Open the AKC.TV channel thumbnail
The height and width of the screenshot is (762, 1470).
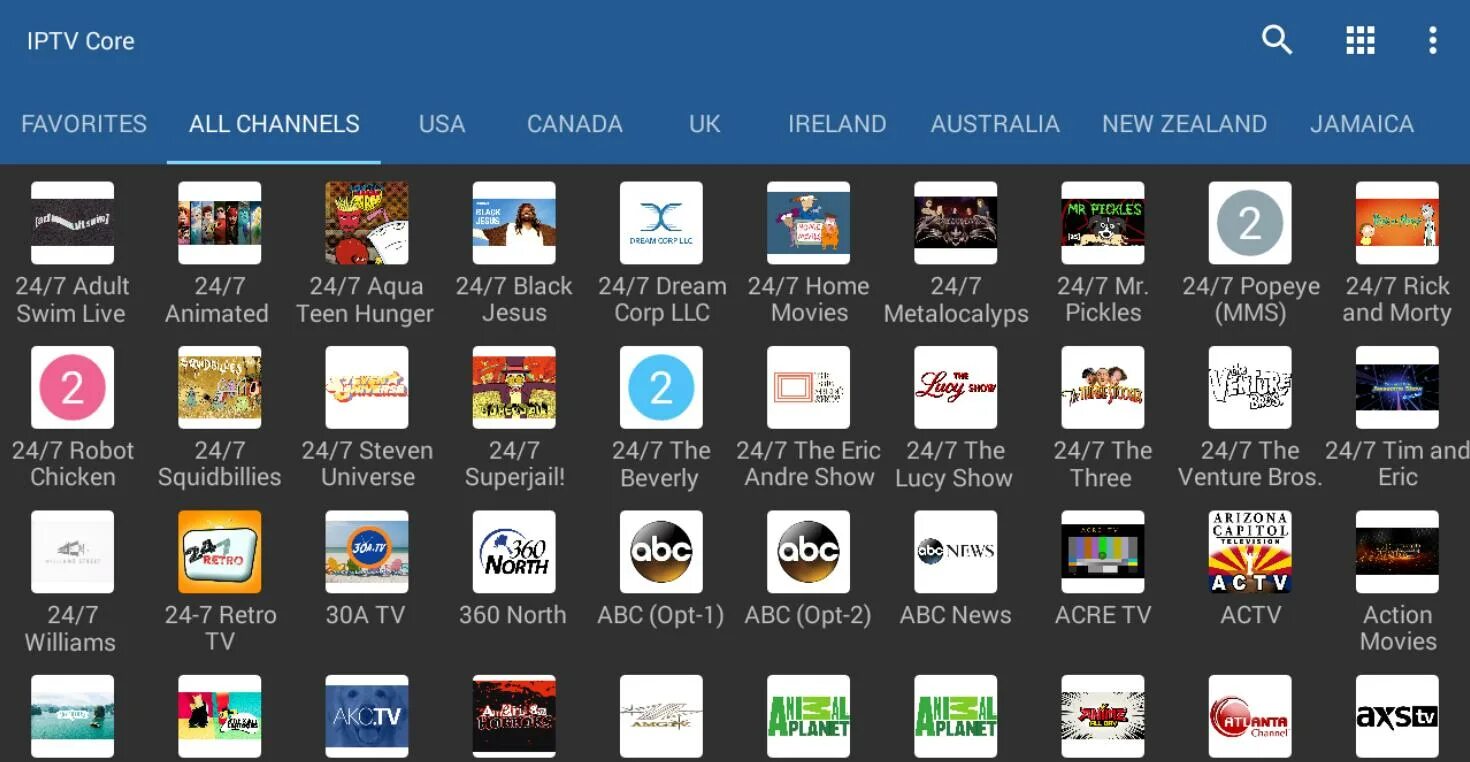[x=367, y=716]
